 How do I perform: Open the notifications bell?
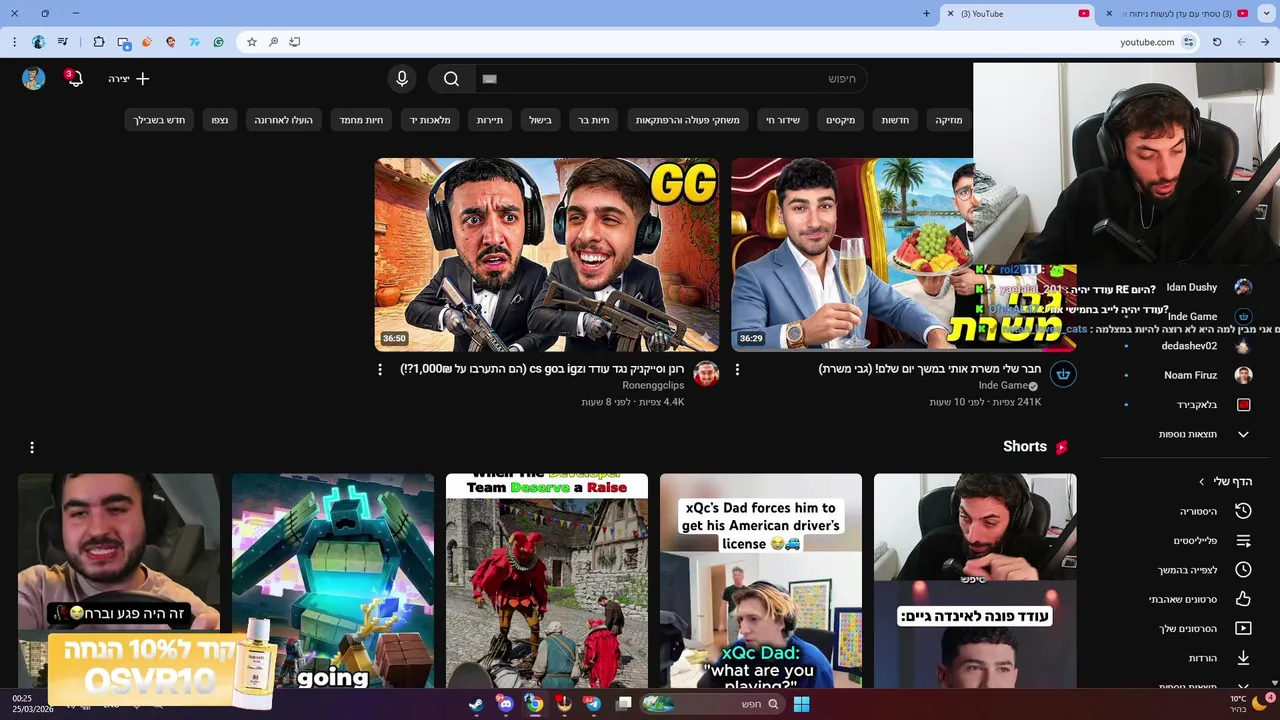pos(75,78)
